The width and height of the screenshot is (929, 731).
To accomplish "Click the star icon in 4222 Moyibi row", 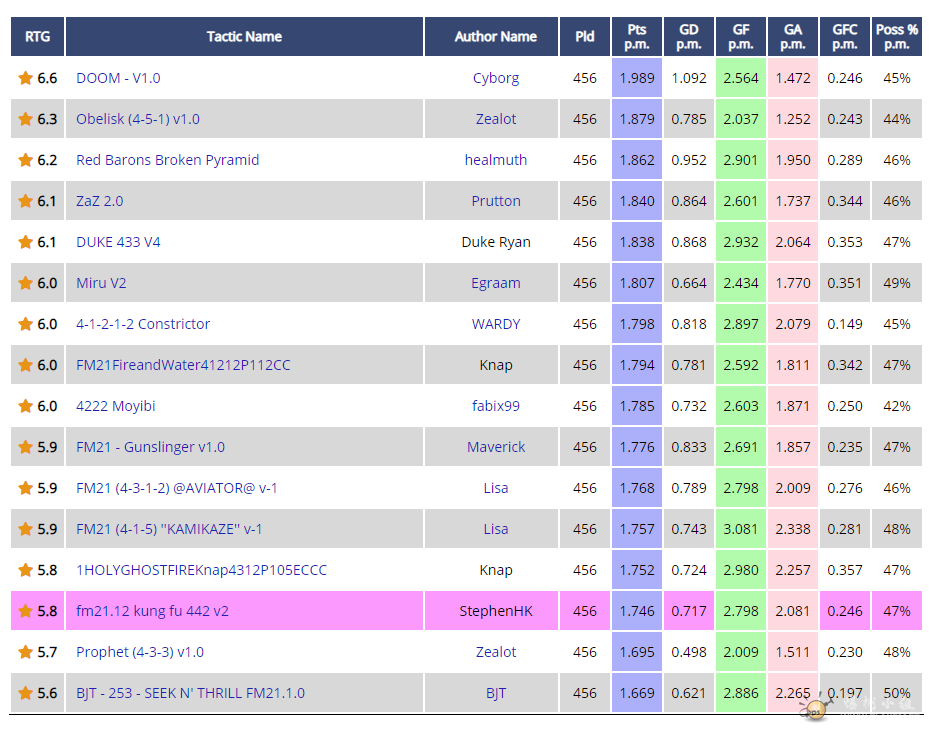I will [x=25, y=406].
